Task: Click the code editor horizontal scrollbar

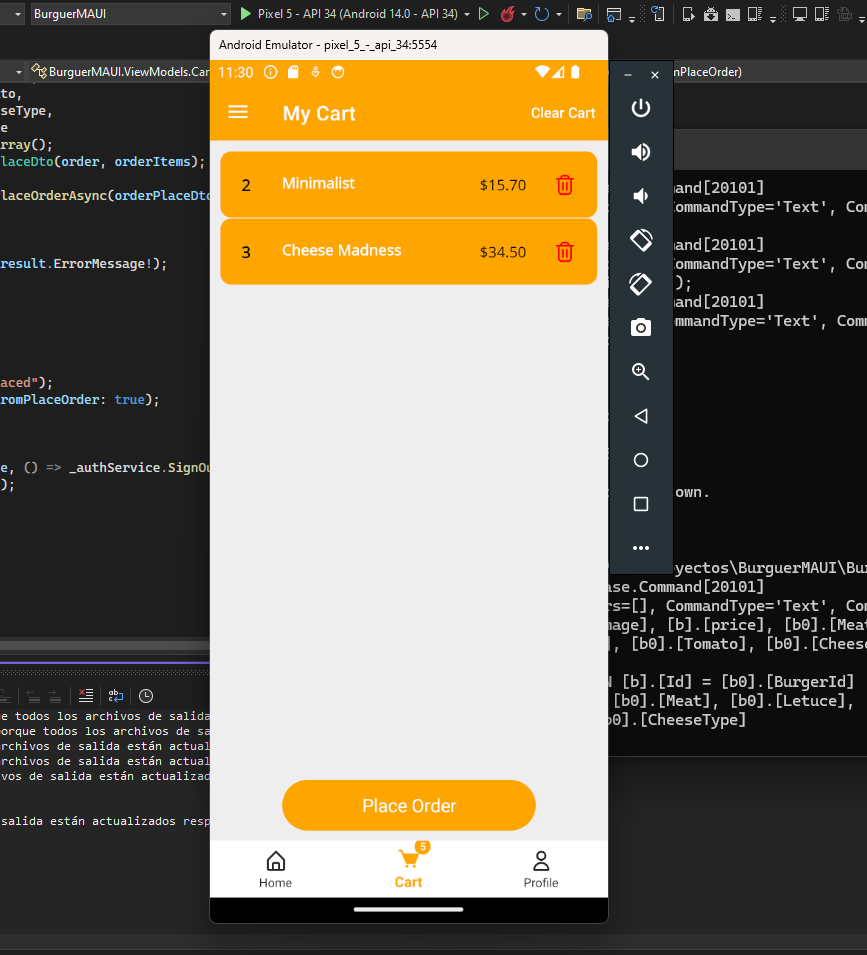Action: pyautogui.click(x=105, y=644)
